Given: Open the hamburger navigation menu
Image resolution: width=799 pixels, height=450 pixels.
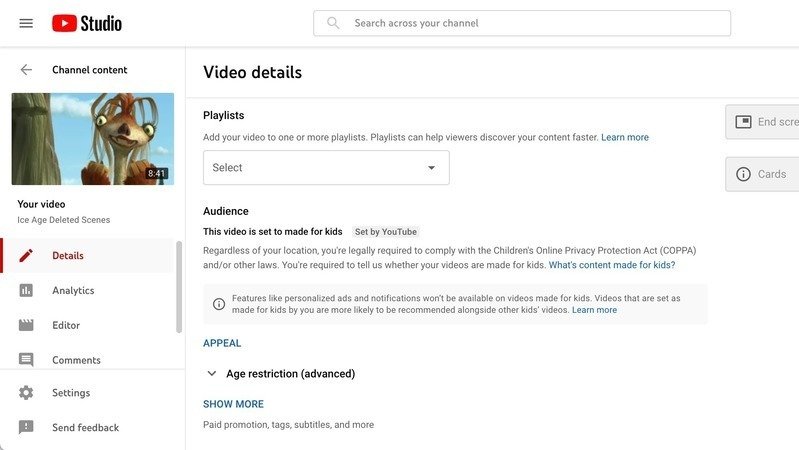Looking at the screenshot, I should 26,23.
